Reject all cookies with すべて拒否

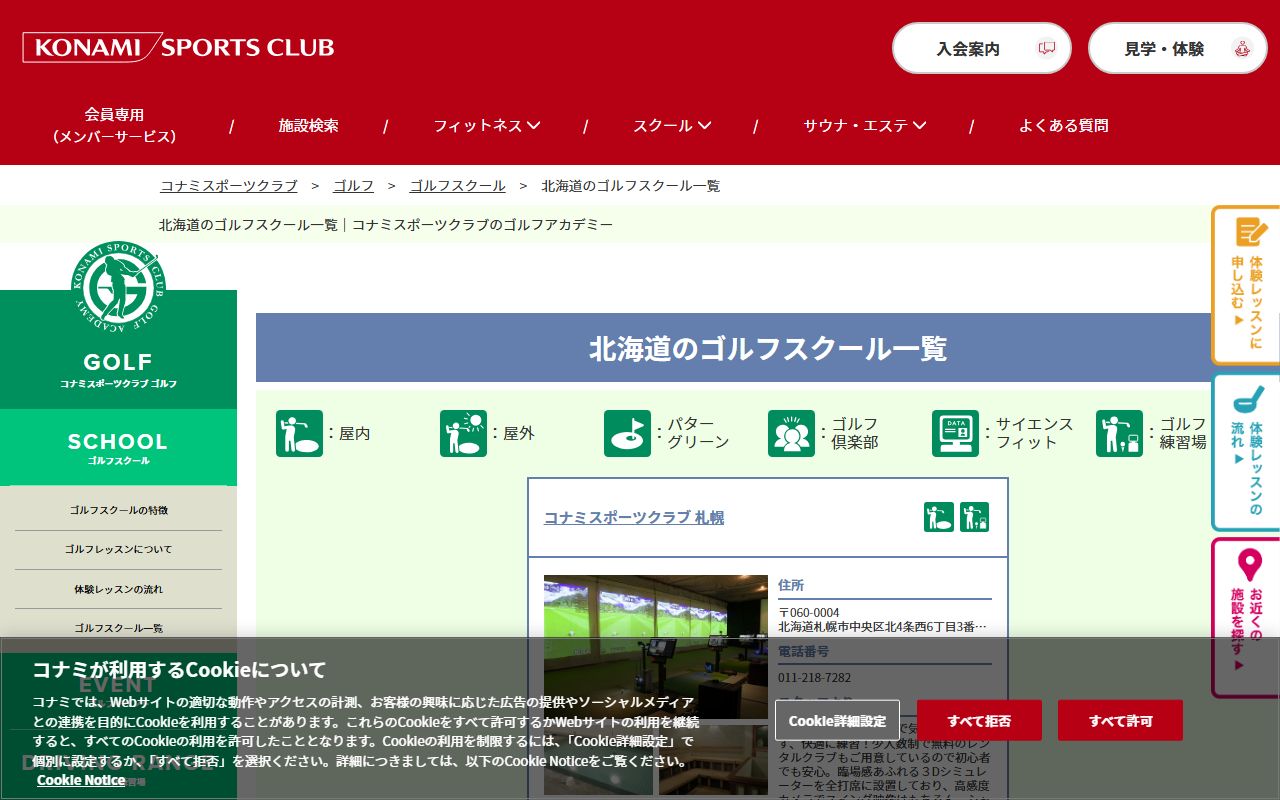[979, 720]
